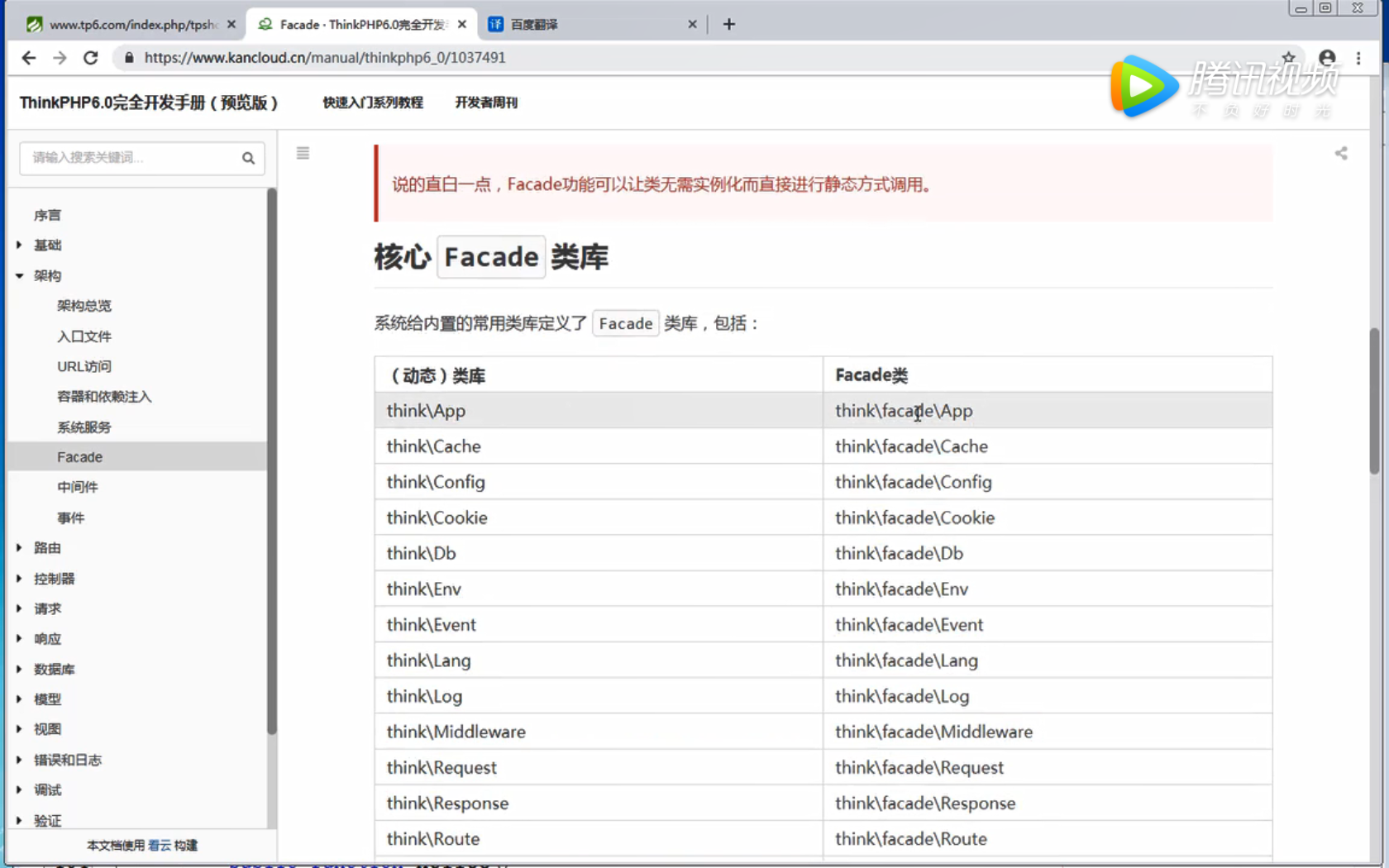Click the sidebar navigation scrollbar
Viewport: 1389px width, 868px height.
[x=271, y=461]
